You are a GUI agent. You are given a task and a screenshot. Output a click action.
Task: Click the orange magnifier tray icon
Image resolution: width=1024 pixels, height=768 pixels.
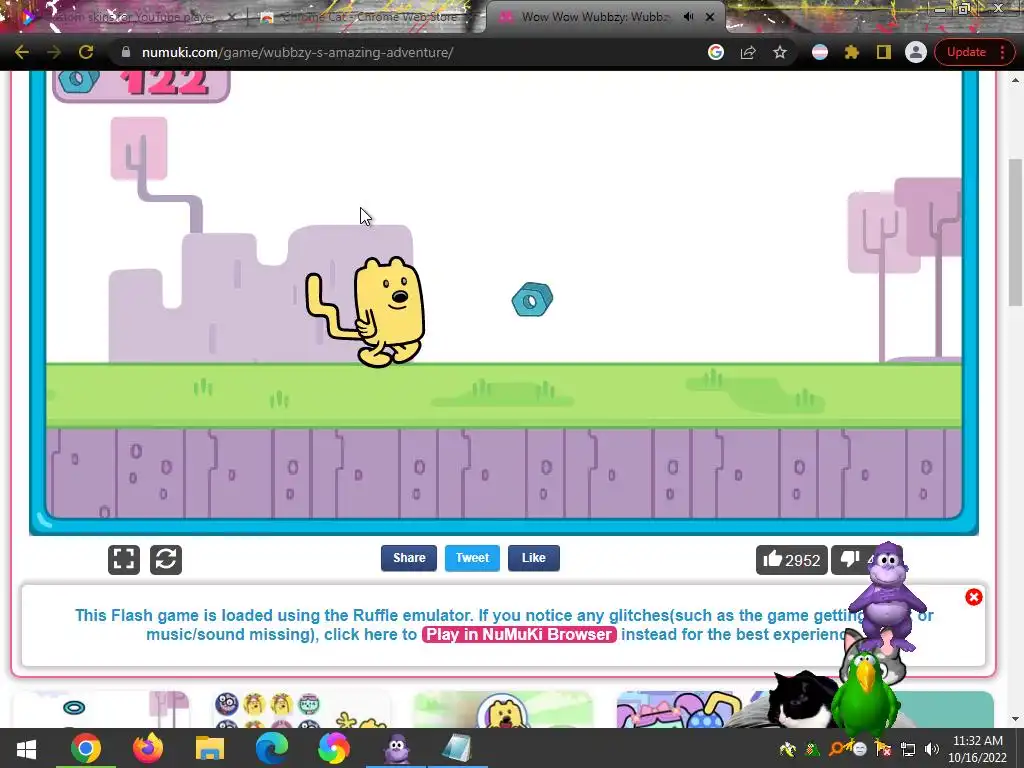[x=836, y=749]
